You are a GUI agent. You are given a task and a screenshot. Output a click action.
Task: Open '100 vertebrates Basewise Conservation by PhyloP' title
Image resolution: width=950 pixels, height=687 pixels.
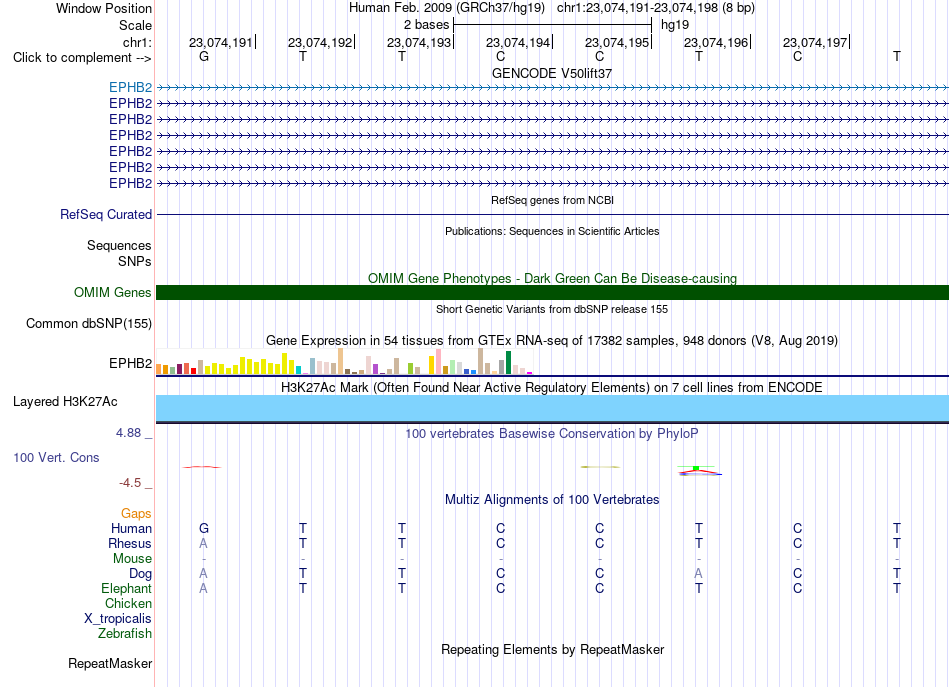tap(552, 434)
